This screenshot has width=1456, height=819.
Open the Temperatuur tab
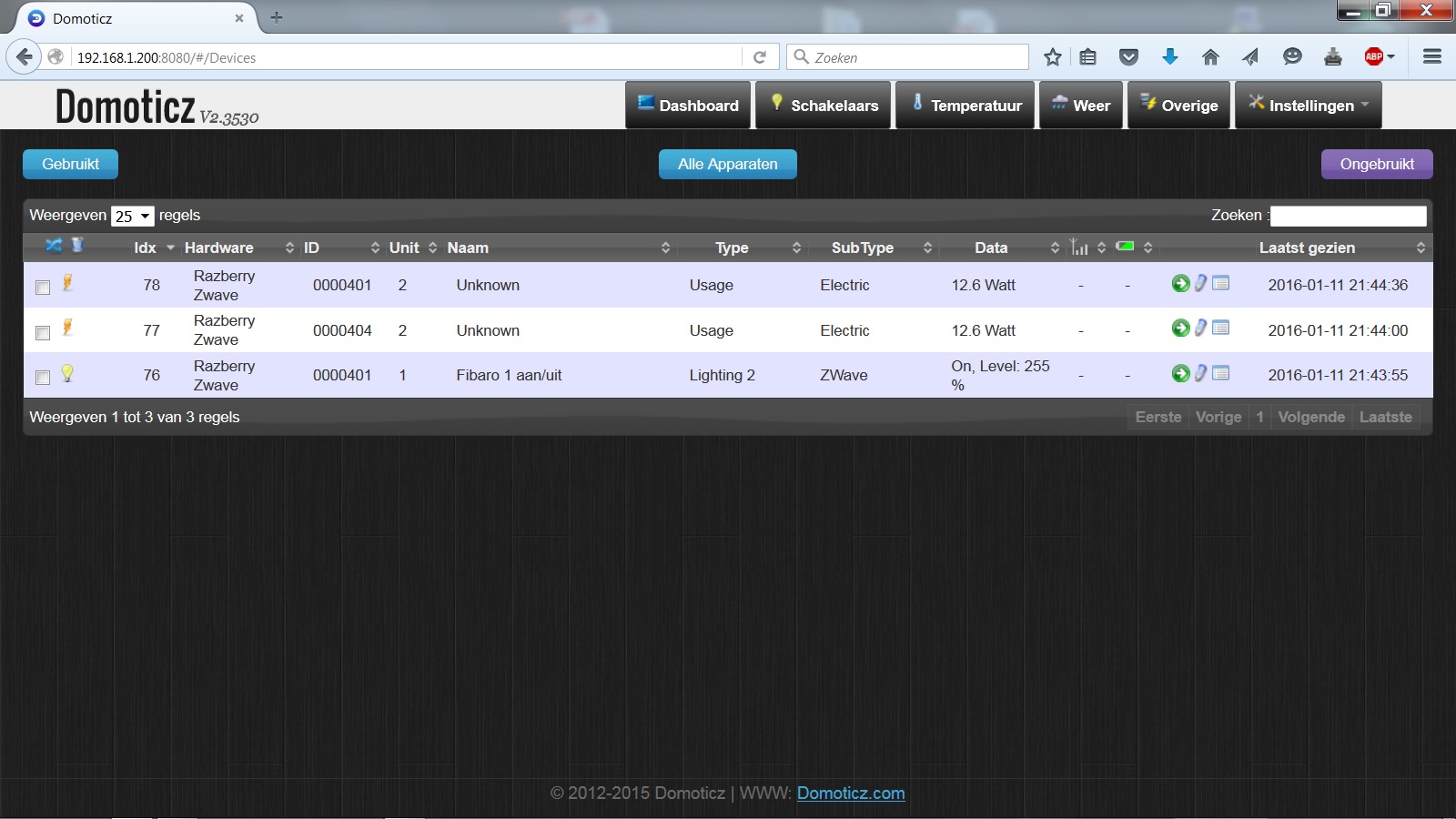[x=966, y=106]
